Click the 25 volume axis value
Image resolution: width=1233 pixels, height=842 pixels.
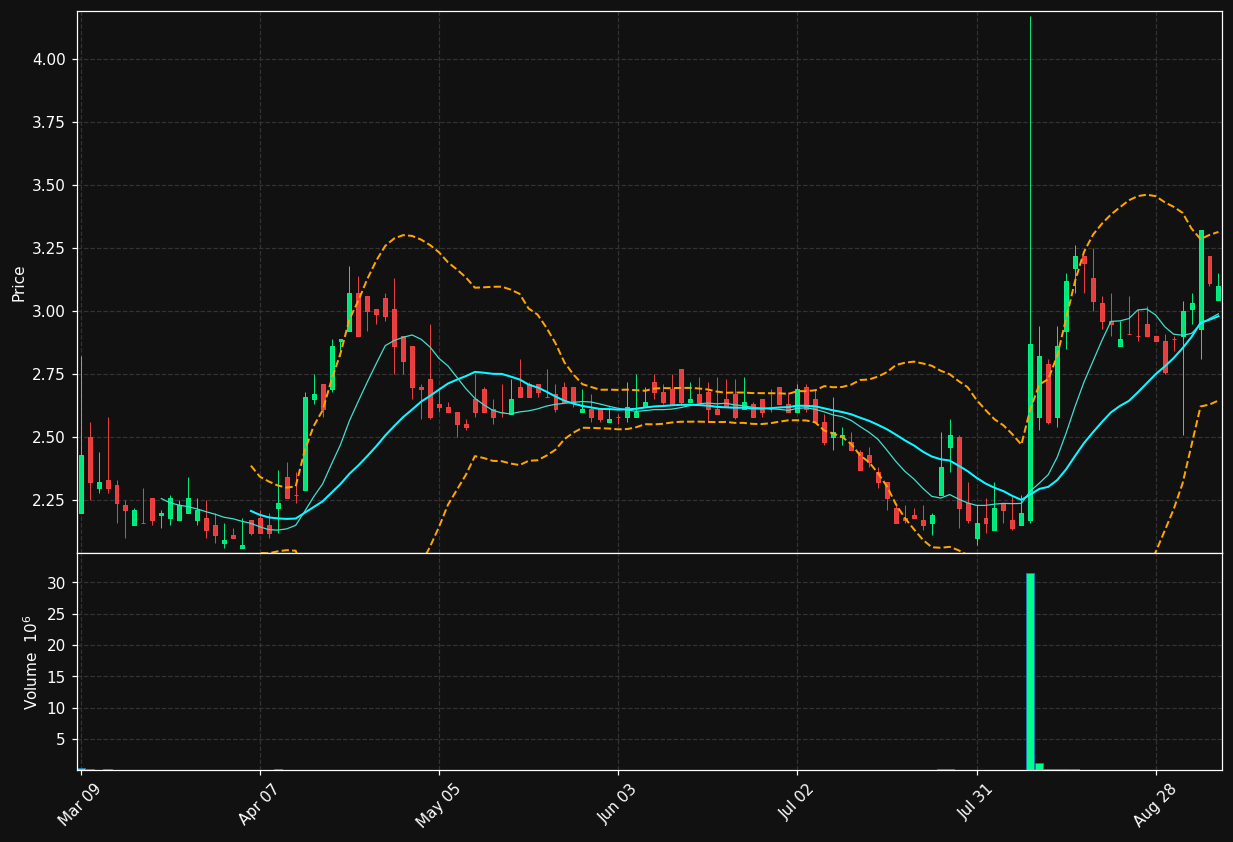[57, 615]
